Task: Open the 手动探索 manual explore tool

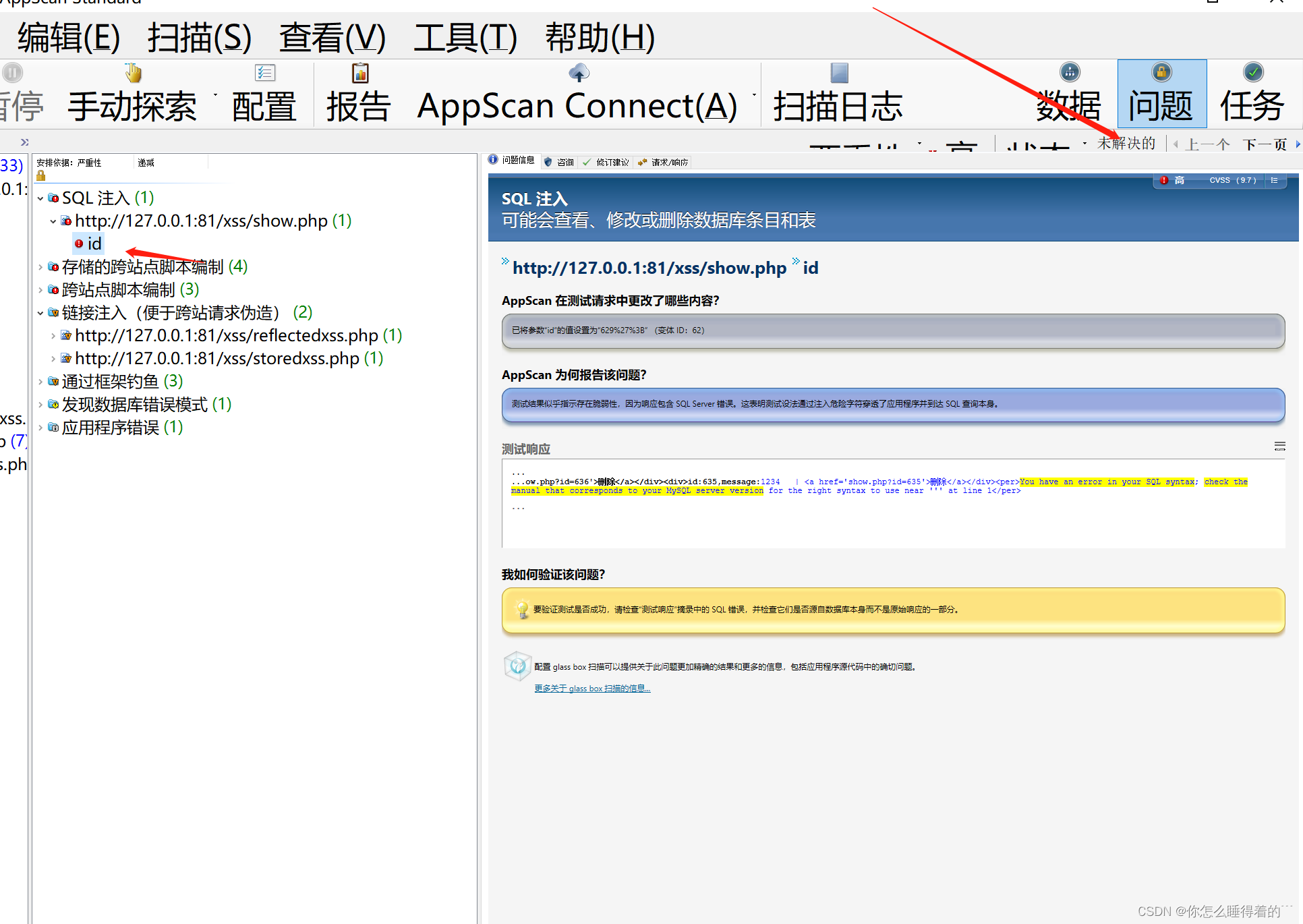Action: 133,94
